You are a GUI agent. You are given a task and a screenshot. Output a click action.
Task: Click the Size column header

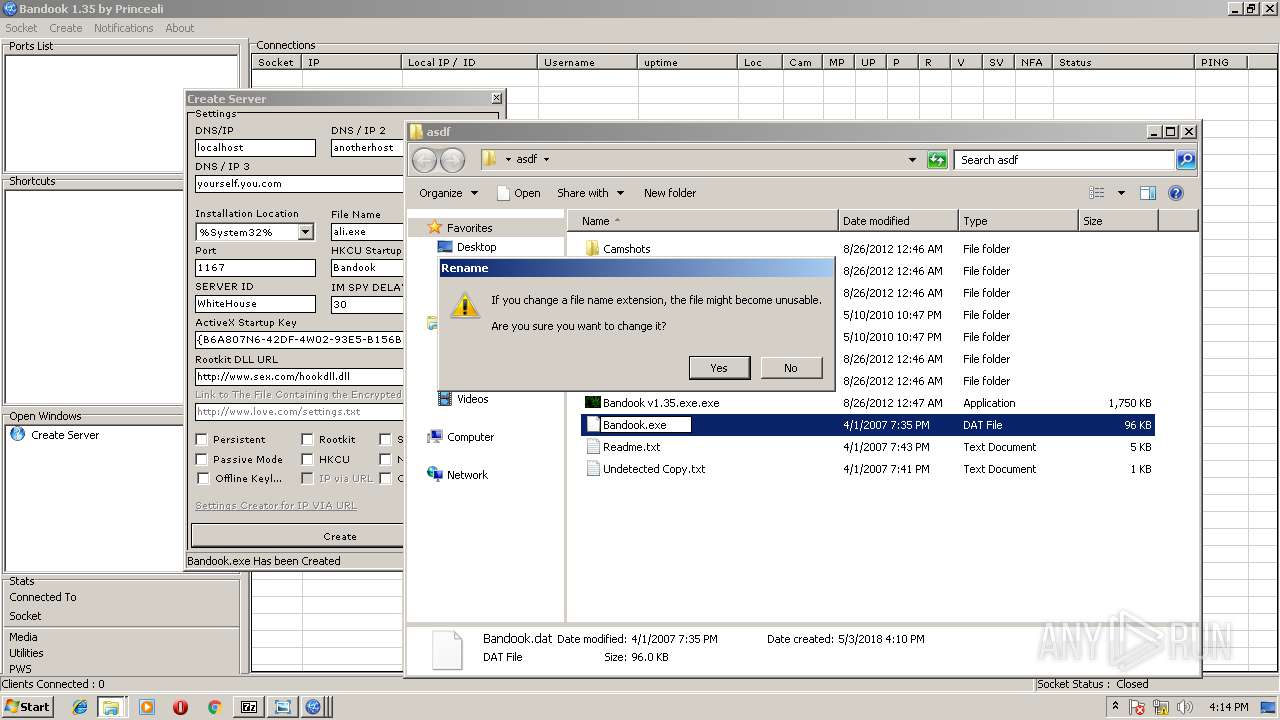pyautogui.click(x=1118, y=221)
